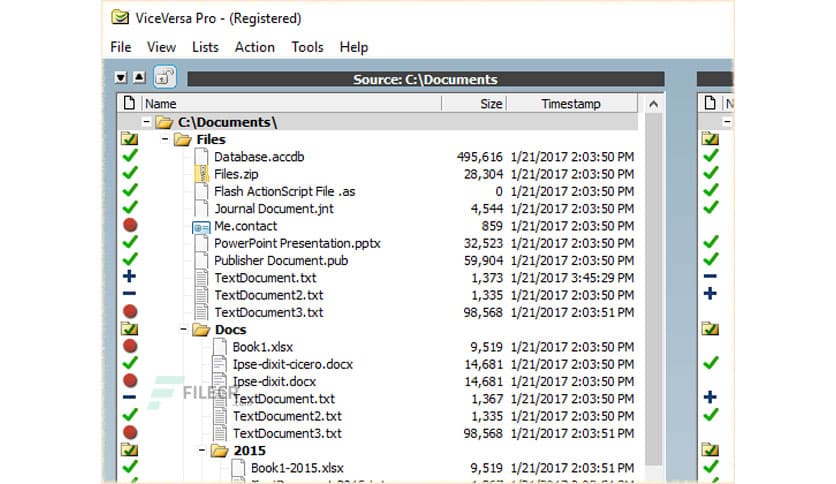Click the ViceVersa Pro title bar icon

tap(120, 18)
